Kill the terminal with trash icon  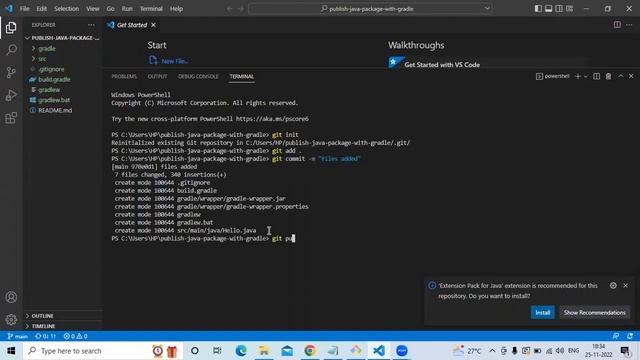[x=608, y=76]
